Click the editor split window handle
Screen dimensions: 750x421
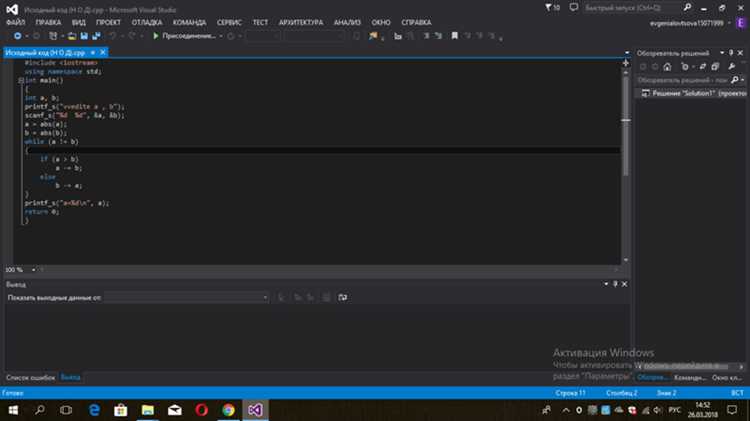(626, 63)
